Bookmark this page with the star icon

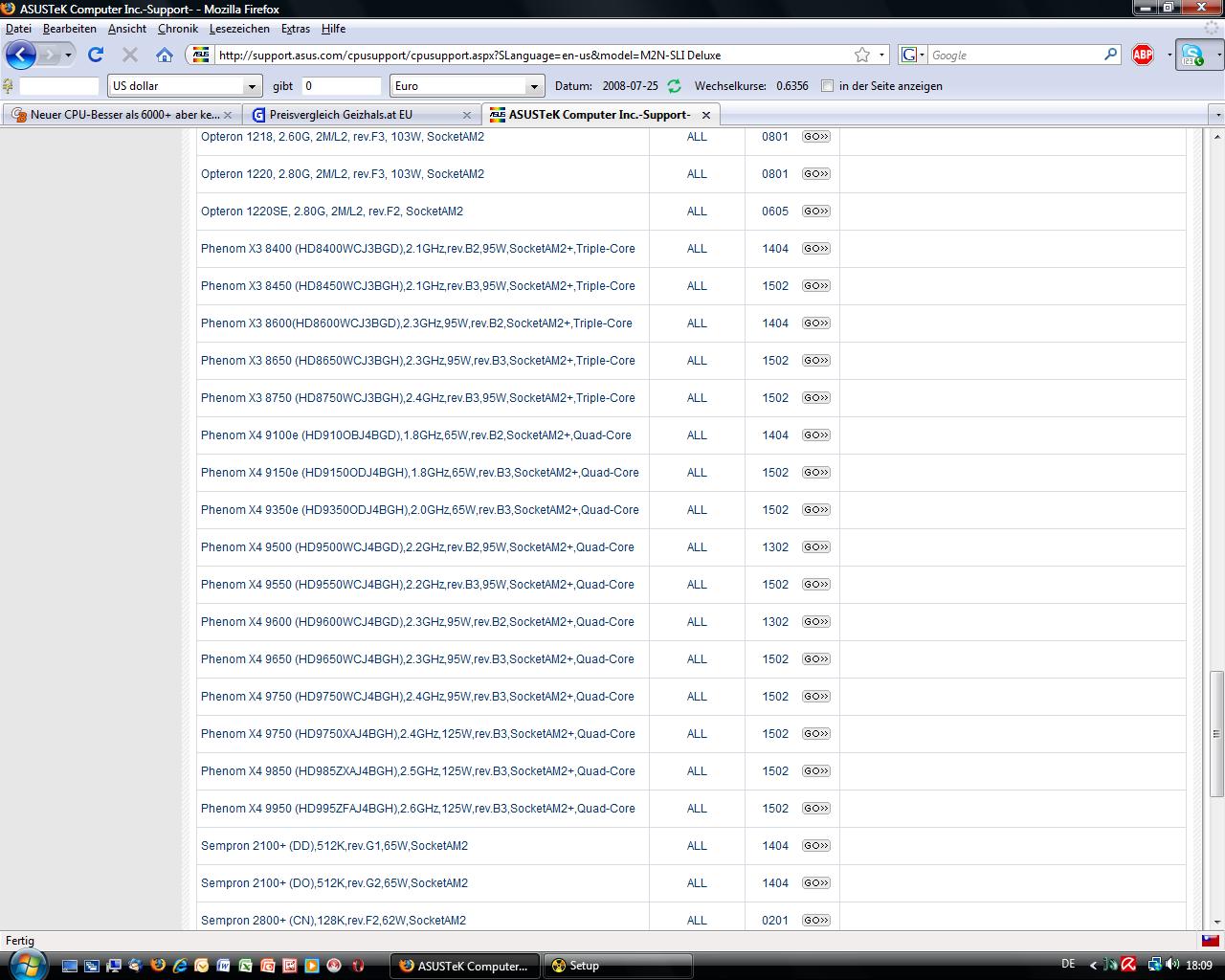pyautogui.click(x=861, y=55)
